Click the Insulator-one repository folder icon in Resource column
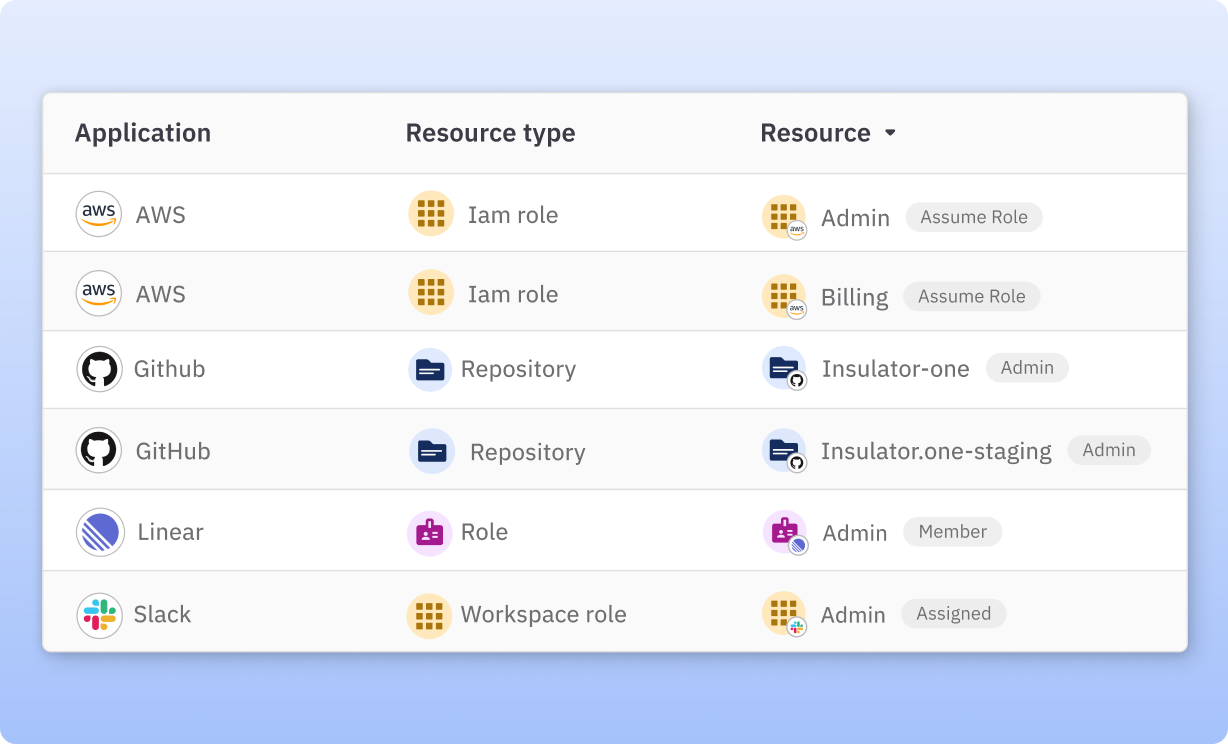The height and width of the screenshot is (744, 1228). click(x=784, y=369)
